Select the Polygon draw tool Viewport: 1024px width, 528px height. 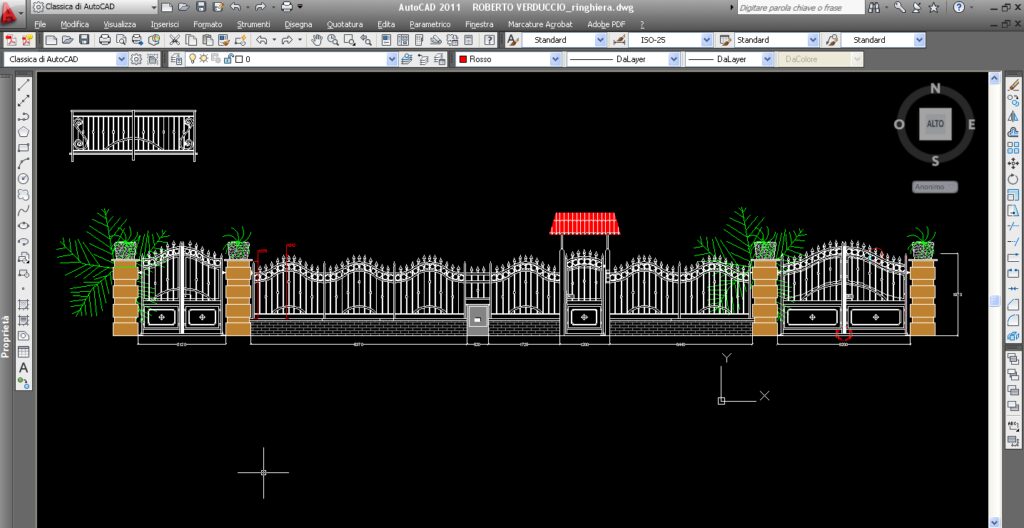[24, 131]
